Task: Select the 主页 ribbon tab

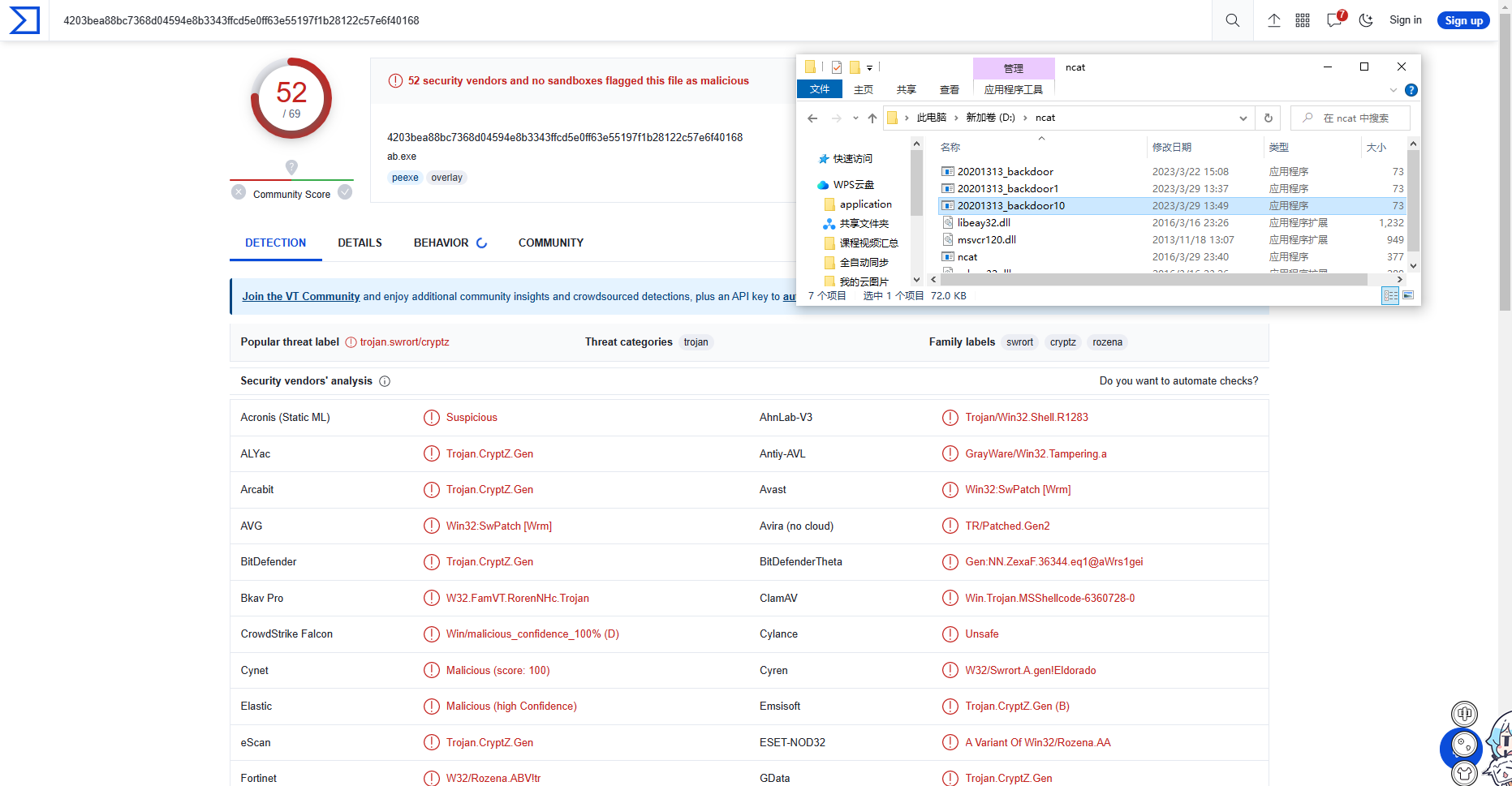Action: (864, 90)
